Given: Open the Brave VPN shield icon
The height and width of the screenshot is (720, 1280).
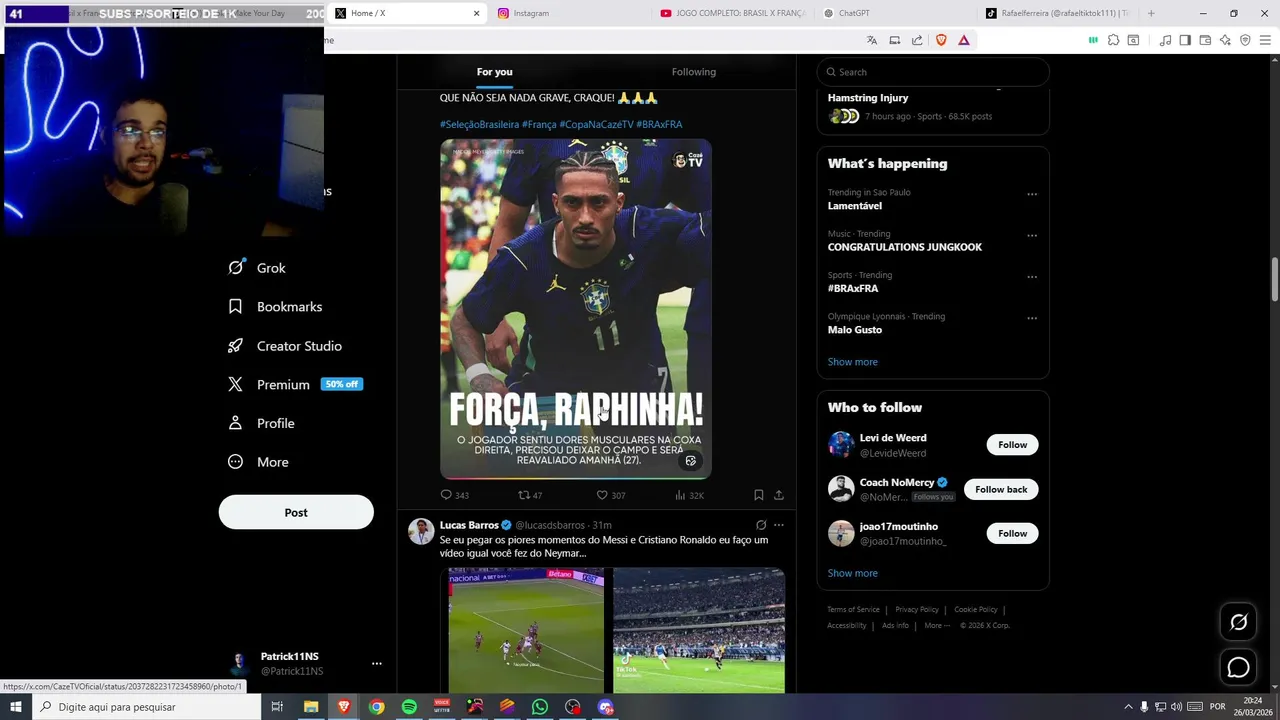Looking at the screenshot, I should (x=1245, y=40).
